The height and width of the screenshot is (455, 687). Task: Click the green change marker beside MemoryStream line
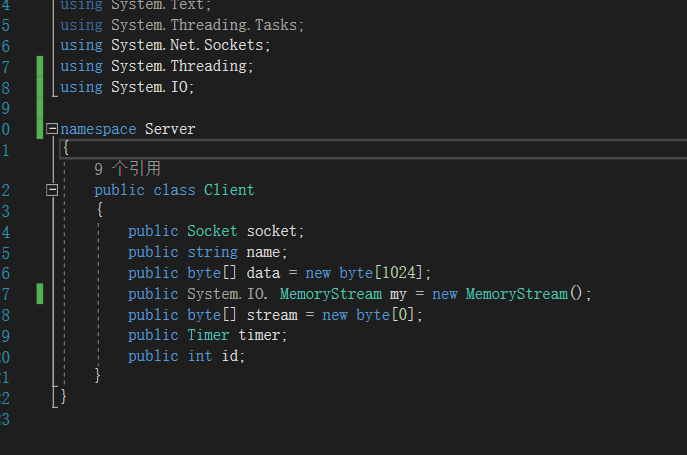coord(40,294)
